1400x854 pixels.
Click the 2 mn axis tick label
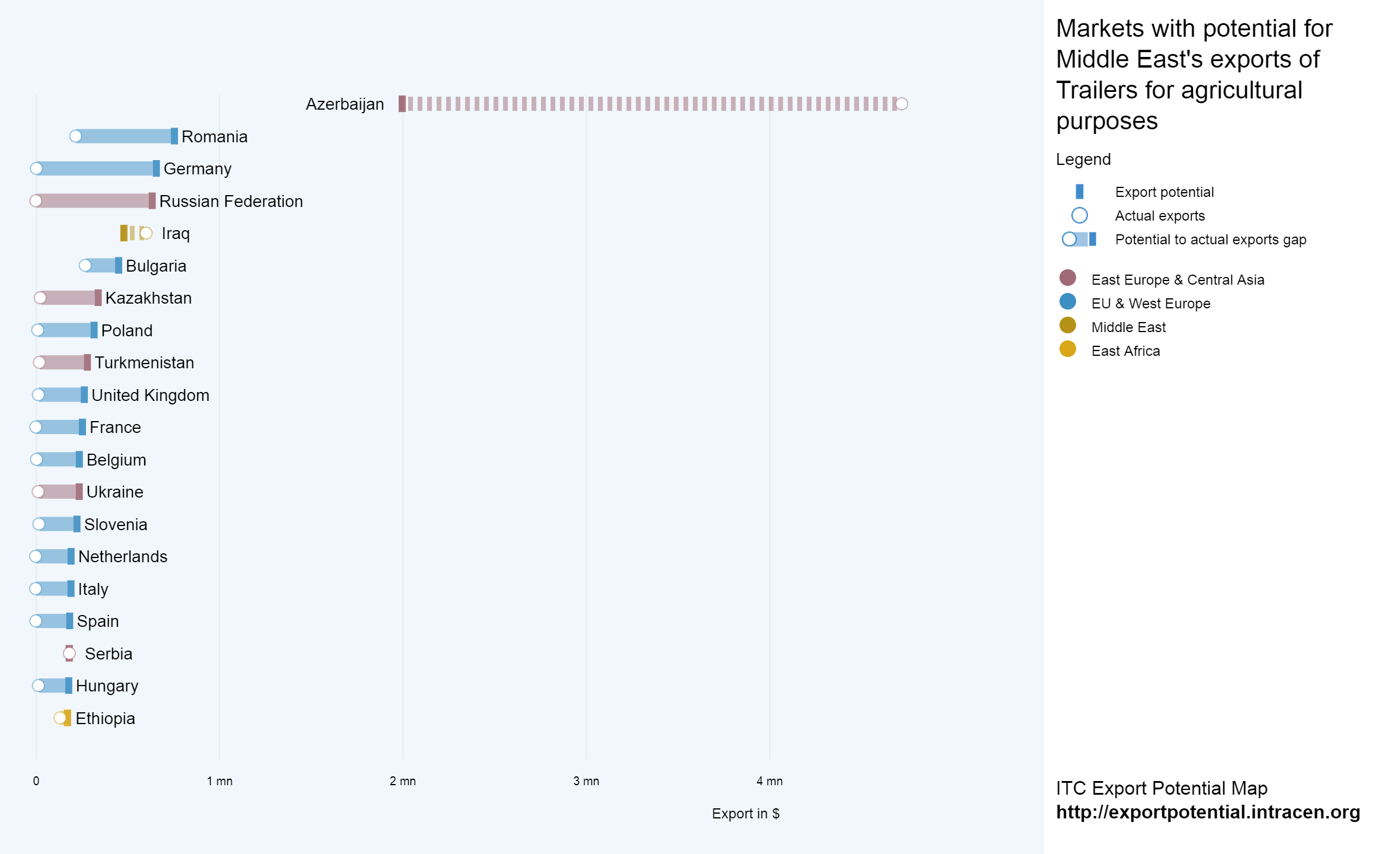coord(402,781)
